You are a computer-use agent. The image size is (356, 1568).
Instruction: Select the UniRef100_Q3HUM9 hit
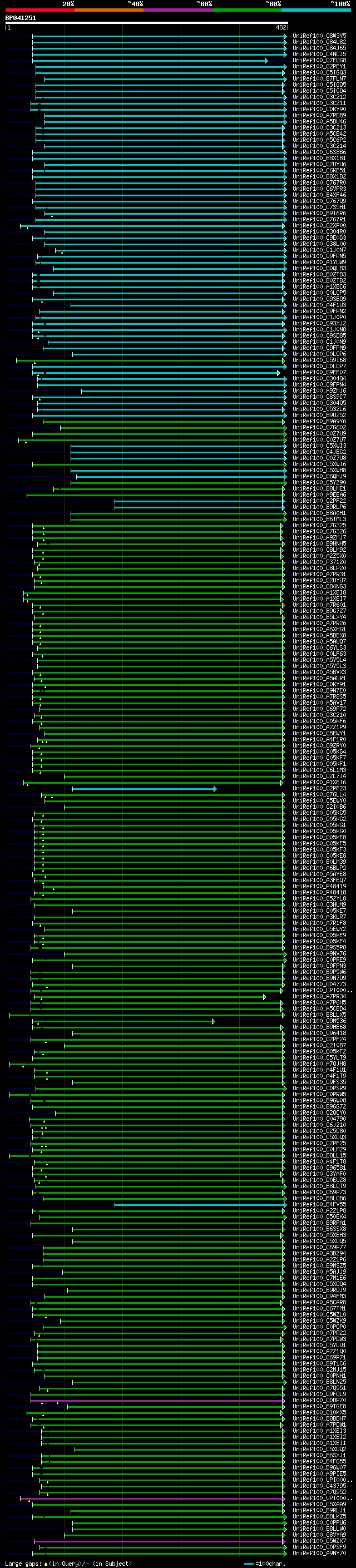tap(319, 904)
